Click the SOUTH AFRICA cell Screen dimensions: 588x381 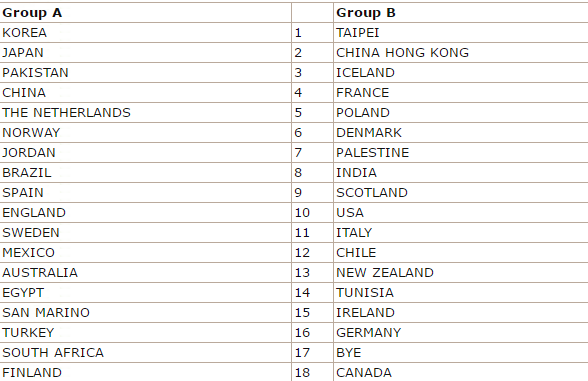click(145, 352)
